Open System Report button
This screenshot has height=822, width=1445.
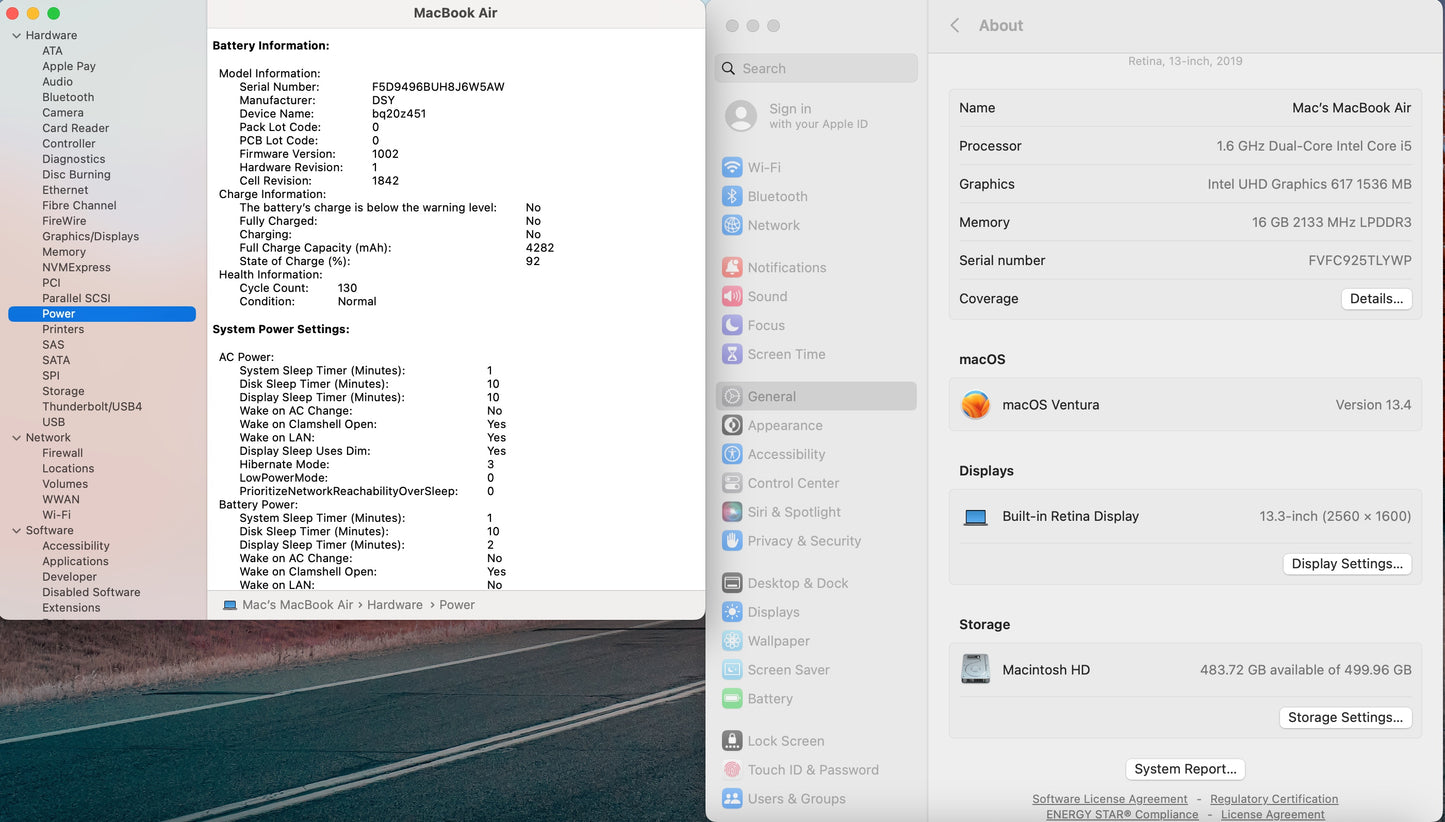[x=1185, y=769]
